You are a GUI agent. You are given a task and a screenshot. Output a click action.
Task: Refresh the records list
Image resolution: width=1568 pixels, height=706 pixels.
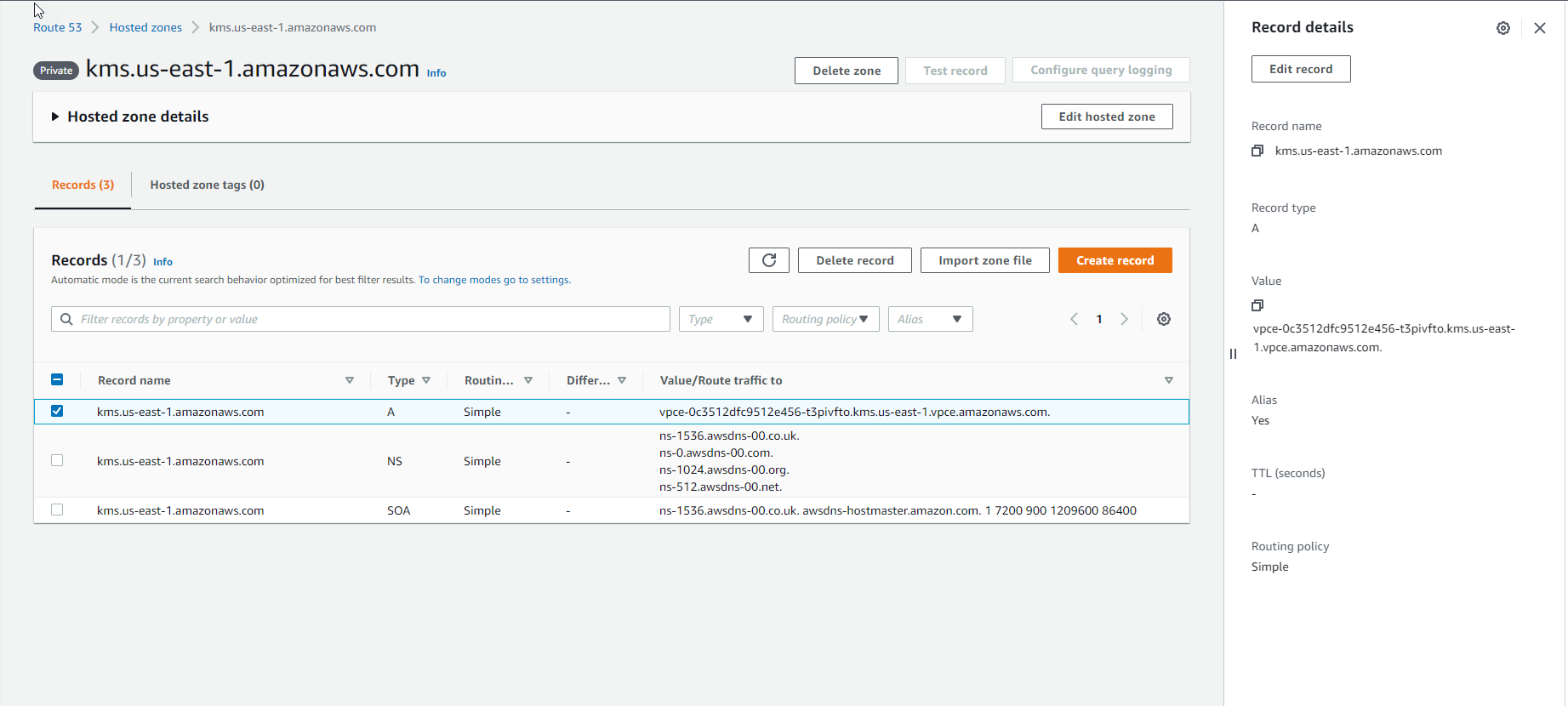point(769,260)
